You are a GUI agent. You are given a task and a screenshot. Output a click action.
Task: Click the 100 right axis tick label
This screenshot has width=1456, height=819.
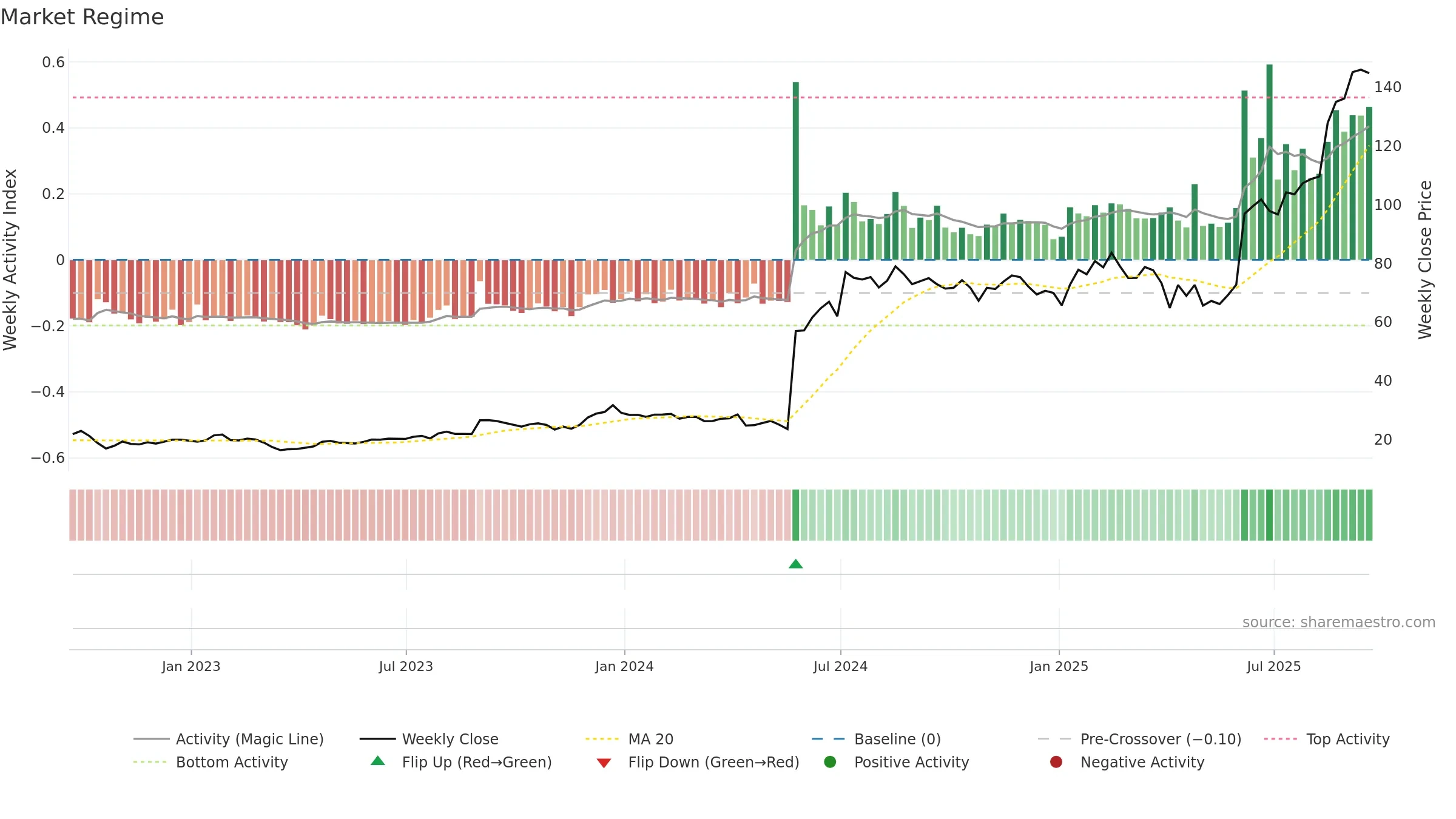pos(1388,205)
